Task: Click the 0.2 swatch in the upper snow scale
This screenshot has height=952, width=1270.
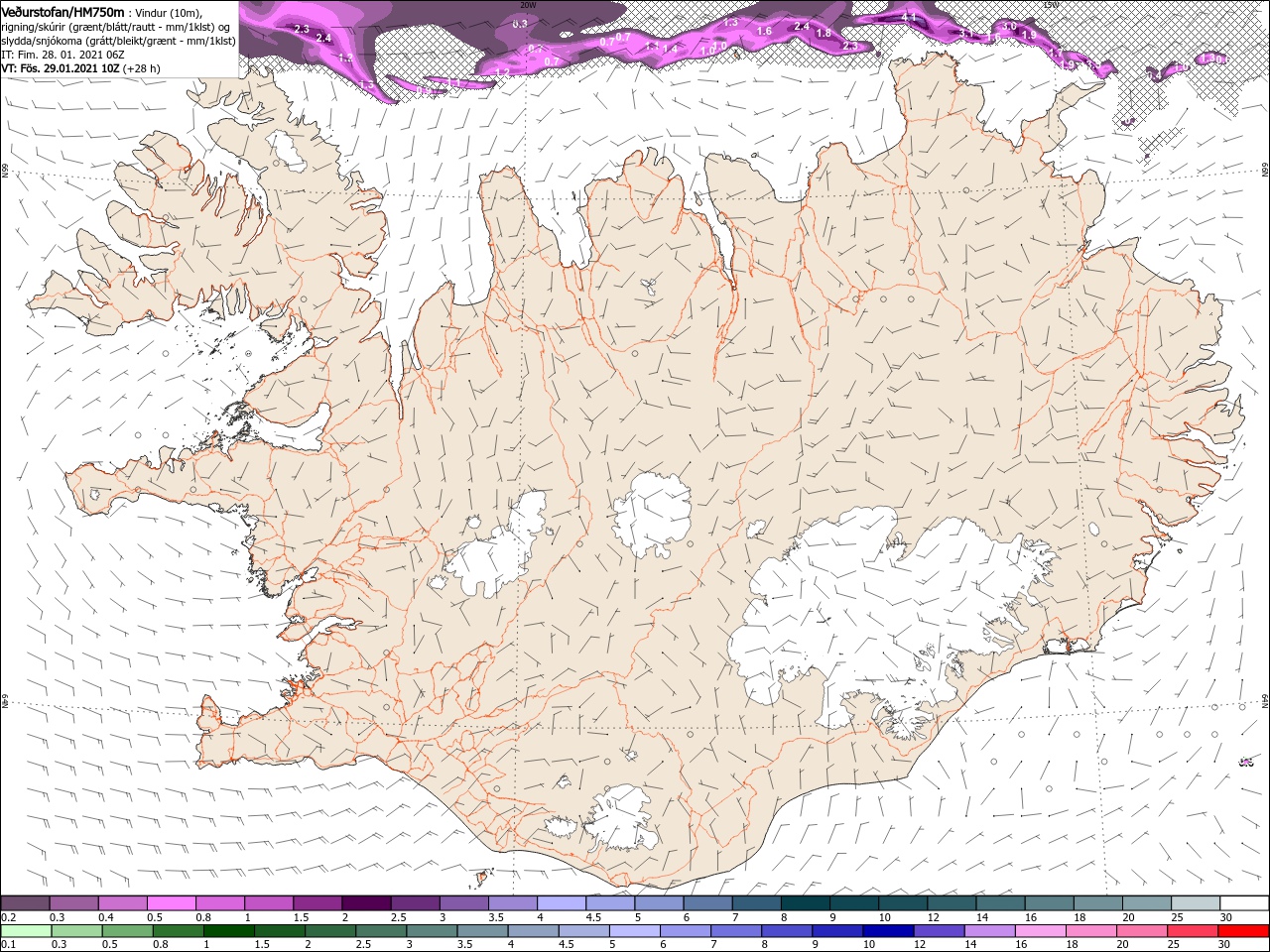Action: coord(25,903)
